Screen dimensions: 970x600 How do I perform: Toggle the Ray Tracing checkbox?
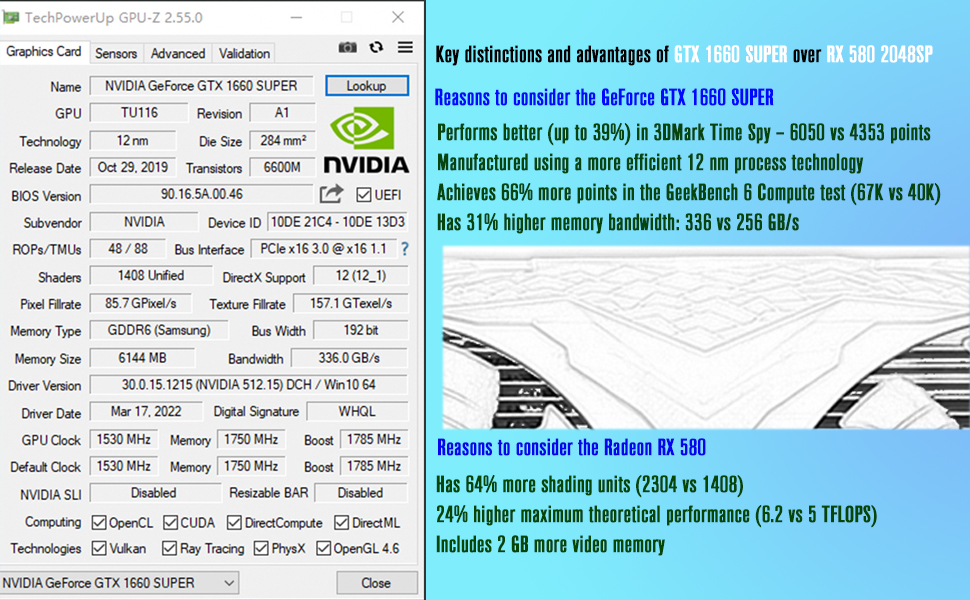click(x=170, y=548)
